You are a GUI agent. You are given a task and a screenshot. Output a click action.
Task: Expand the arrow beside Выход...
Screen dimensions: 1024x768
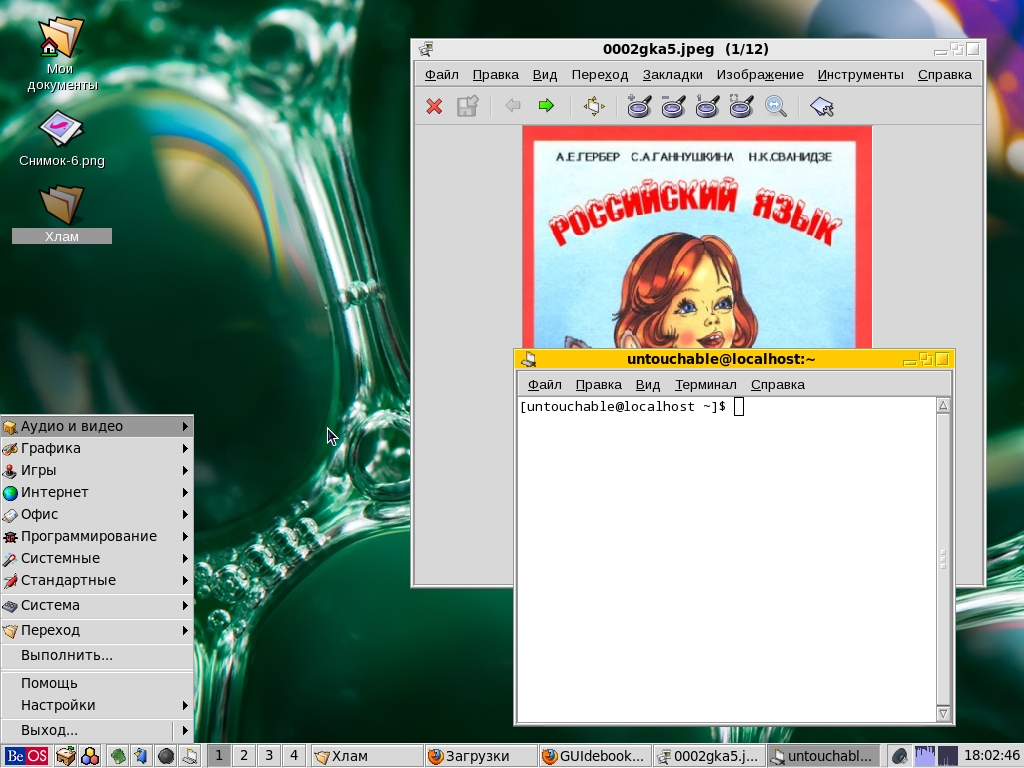(x=185, y=730)
